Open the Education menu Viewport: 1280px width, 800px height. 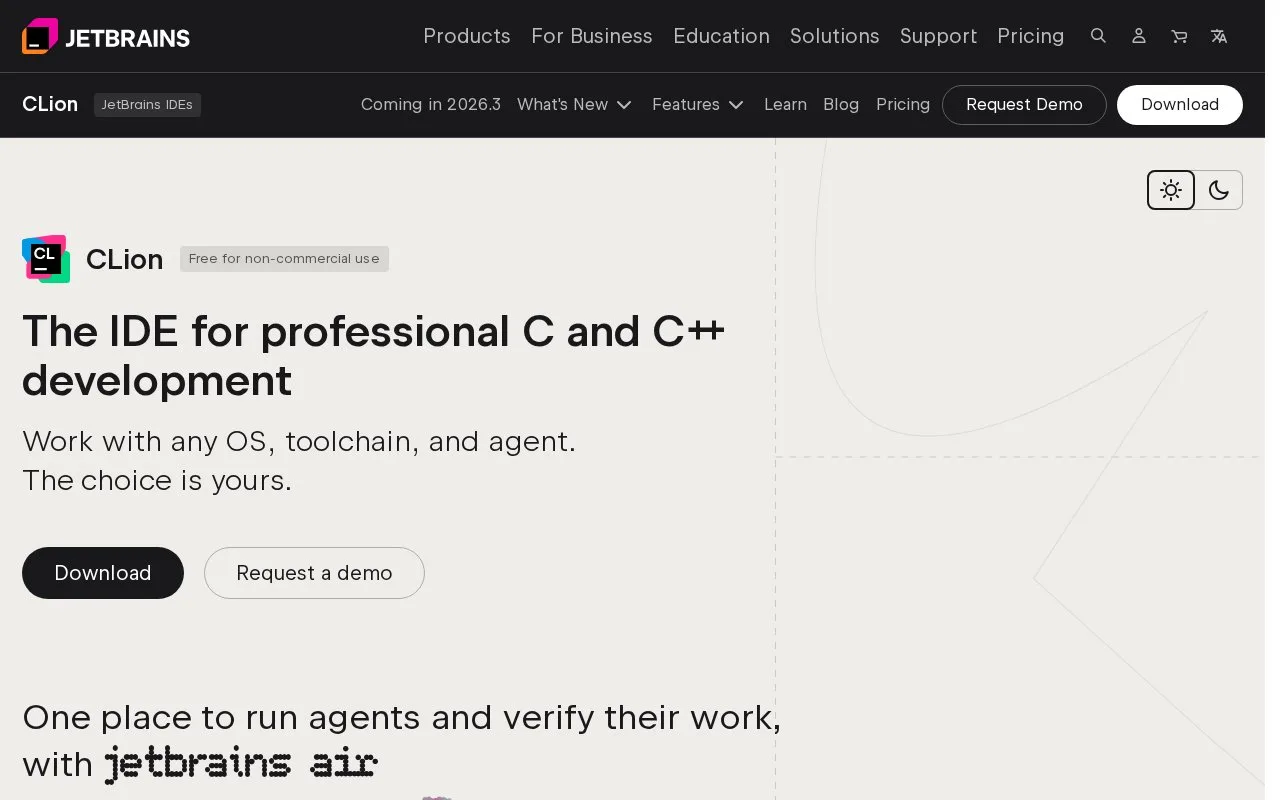pyautogui.click(x=721, y=36)
